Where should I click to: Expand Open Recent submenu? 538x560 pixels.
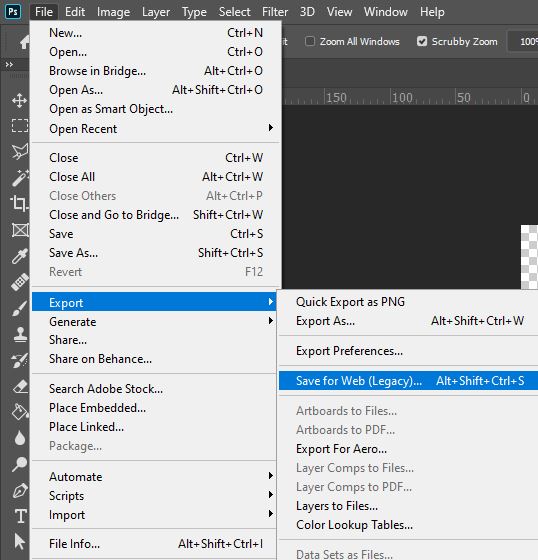[x=156, y=129]
